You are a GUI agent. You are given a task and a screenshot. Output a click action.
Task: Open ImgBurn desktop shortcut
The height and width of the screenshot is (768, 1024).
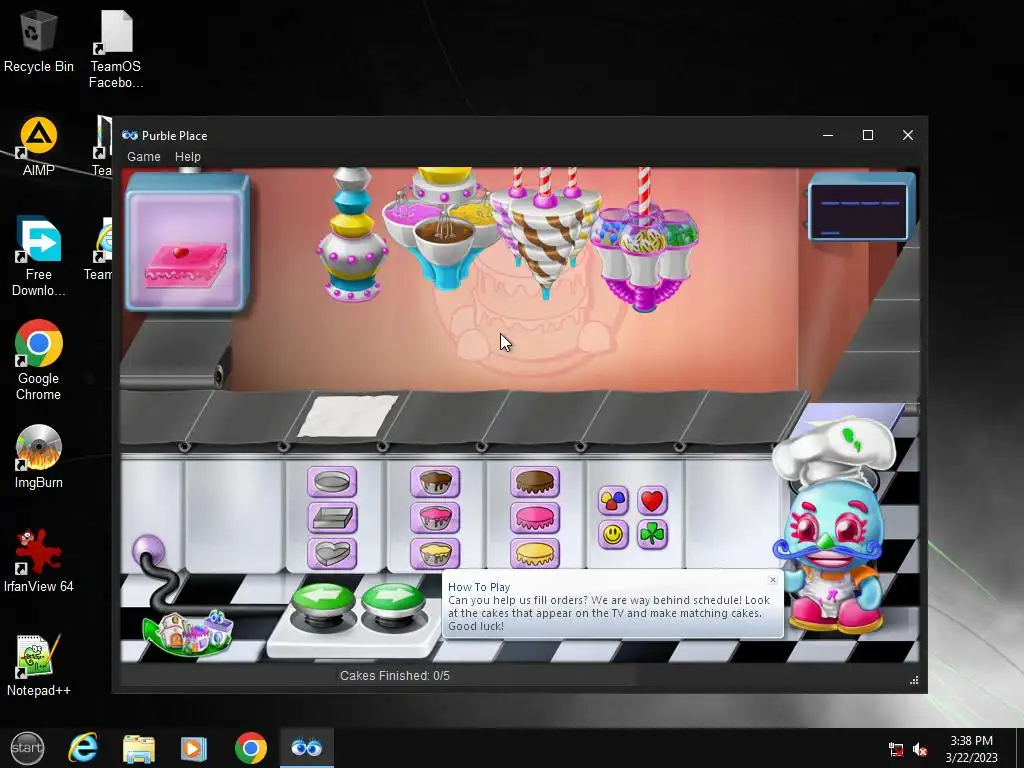click(x=39, y=456)
